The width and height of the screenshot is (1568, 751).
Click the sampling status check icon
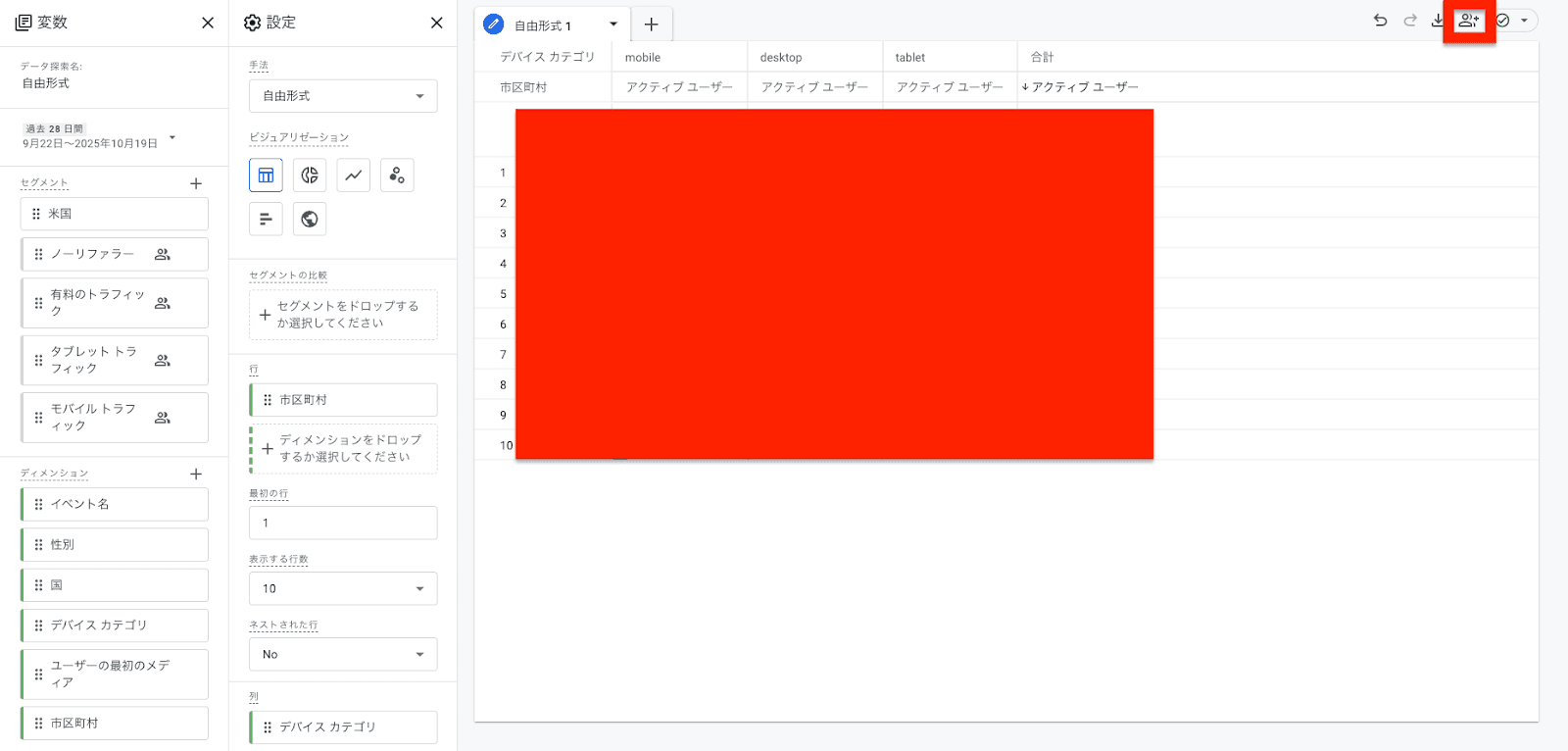(x=1502, y=21)
